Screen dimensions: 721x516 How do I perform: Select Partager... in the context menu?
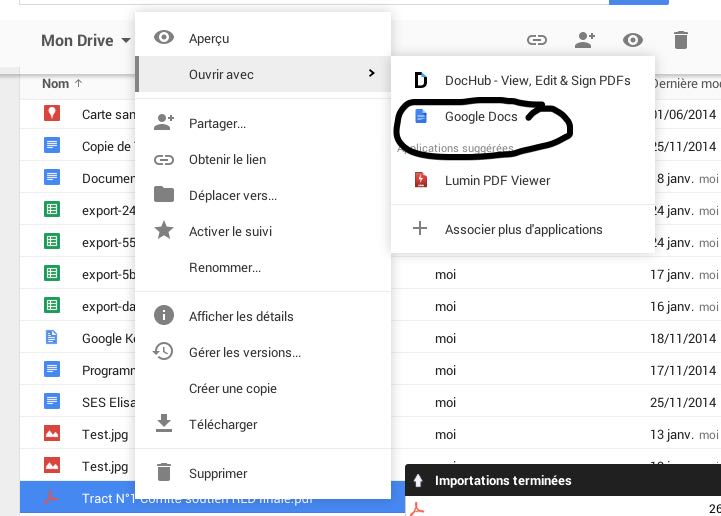point(263,123)
